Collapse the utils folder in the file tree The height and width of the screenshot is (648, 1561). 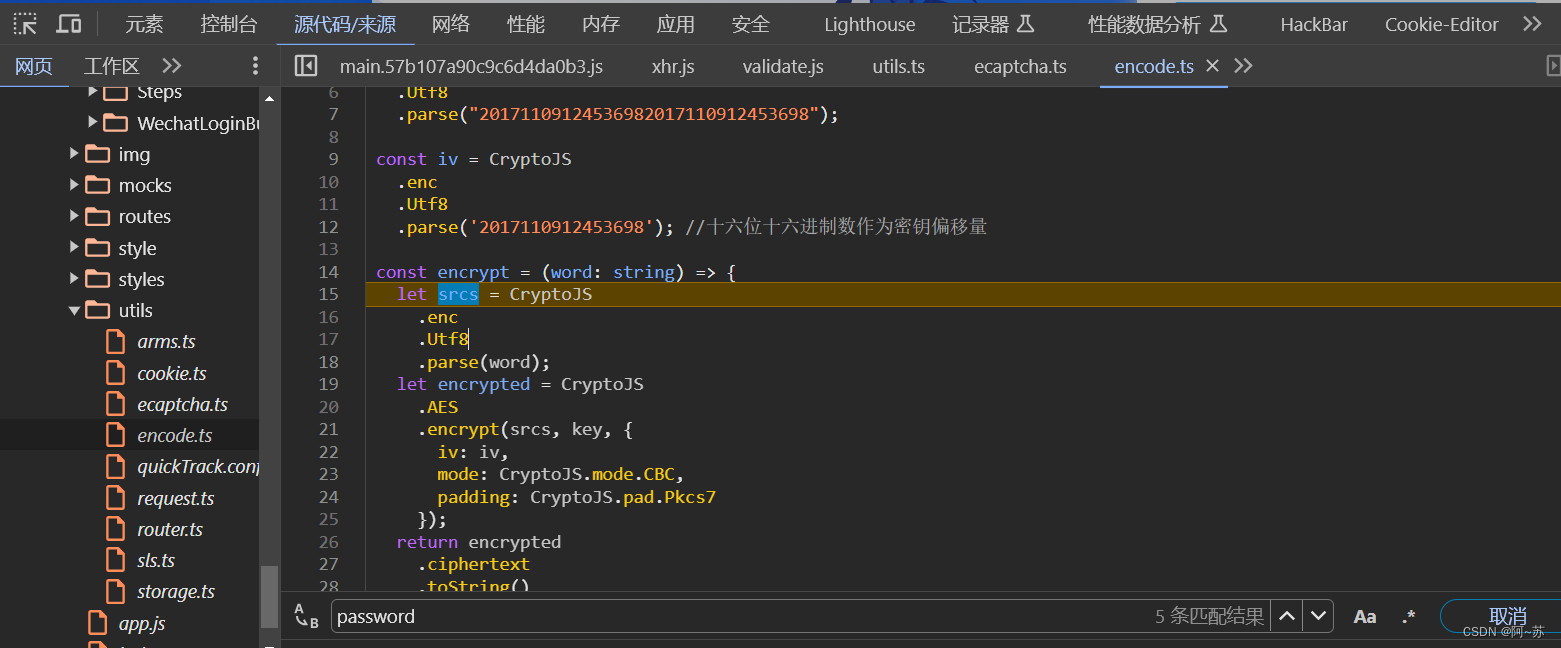[75, 310]
